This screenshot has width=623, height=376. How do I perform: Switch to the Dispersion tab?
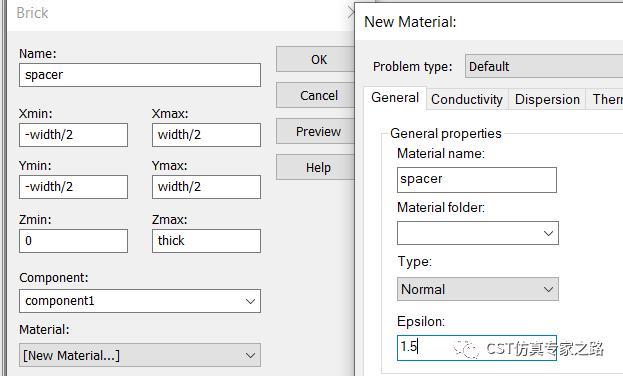click(x=547, y=99)
